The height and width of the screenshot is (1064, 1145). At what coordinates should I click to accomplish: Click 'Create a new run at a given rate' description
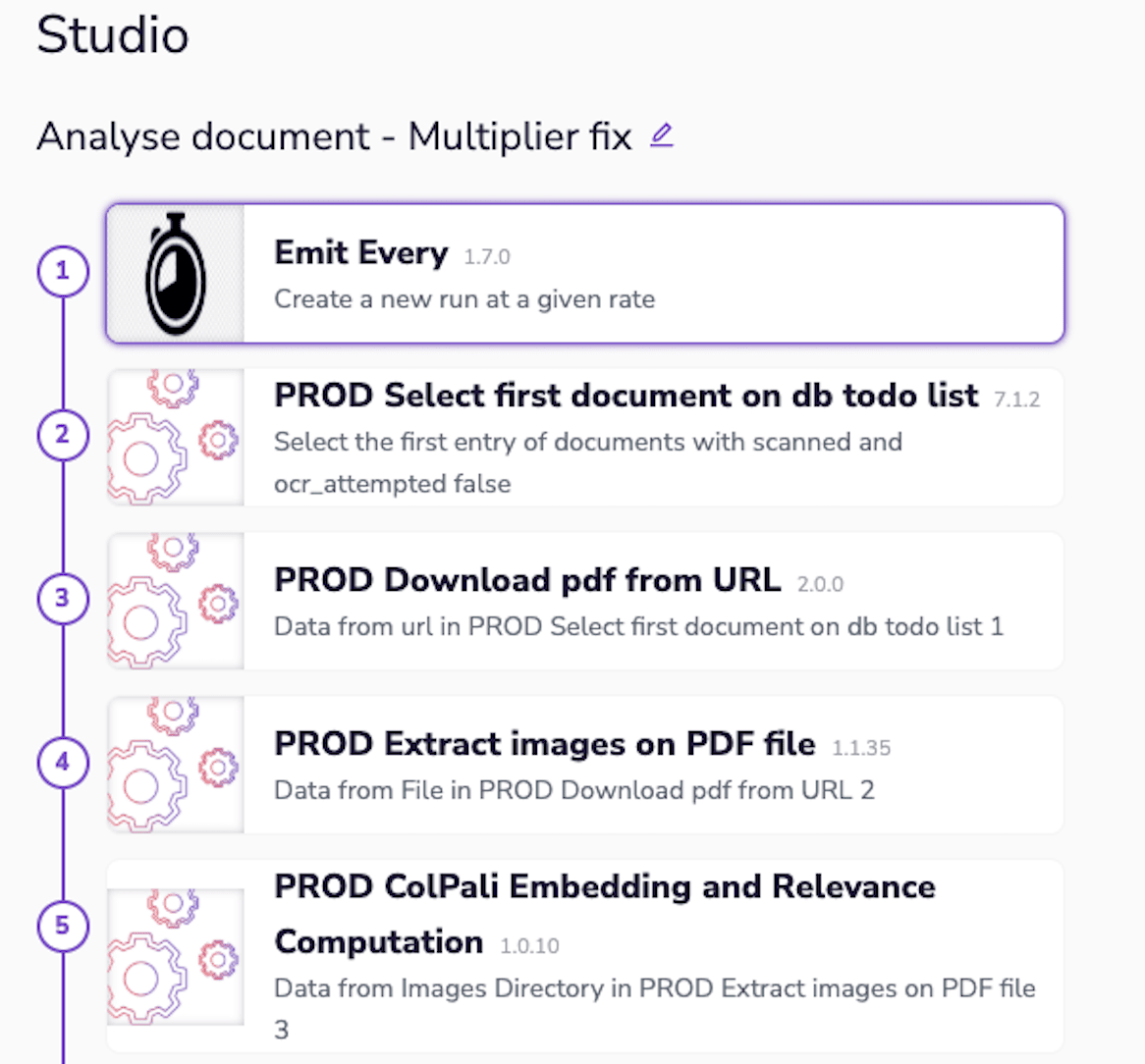click(x=463, y=299)
